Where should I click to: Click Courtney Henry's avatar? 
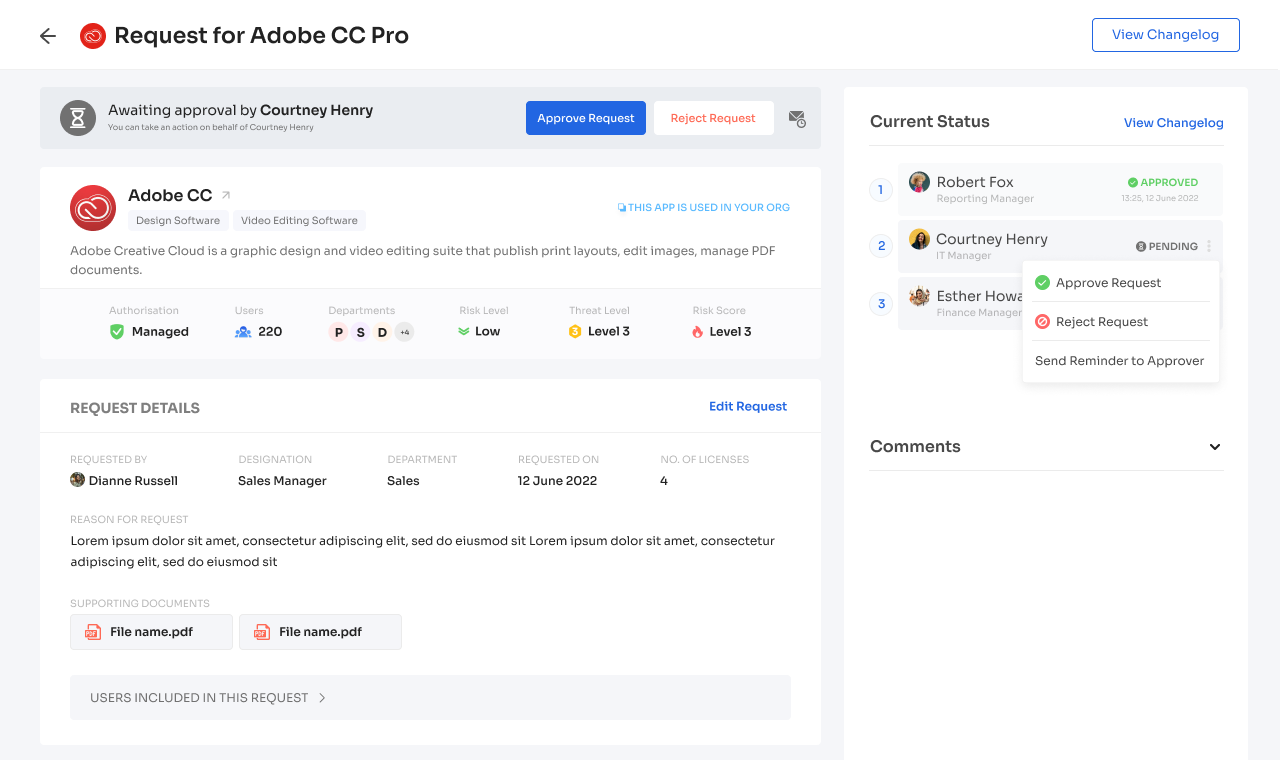coord(919,239)
